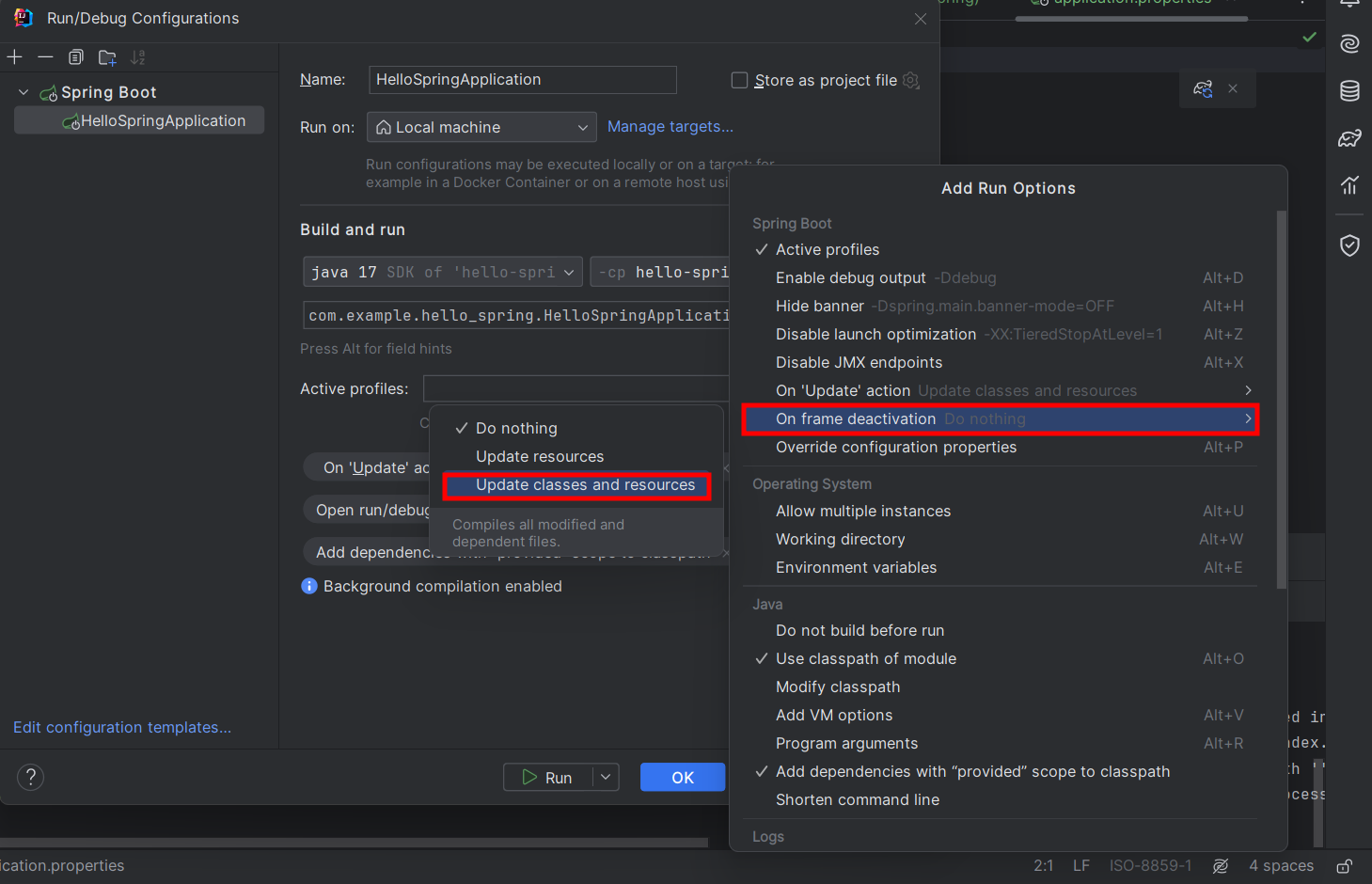Open the Help question mark button
This screenshot has height=884, width=1372.
click(x=31, y=777)
